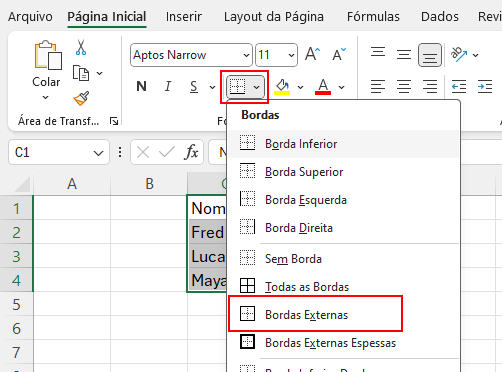
Task: Expand the Colar paste options arrow
Action: (x=46, y=97)
